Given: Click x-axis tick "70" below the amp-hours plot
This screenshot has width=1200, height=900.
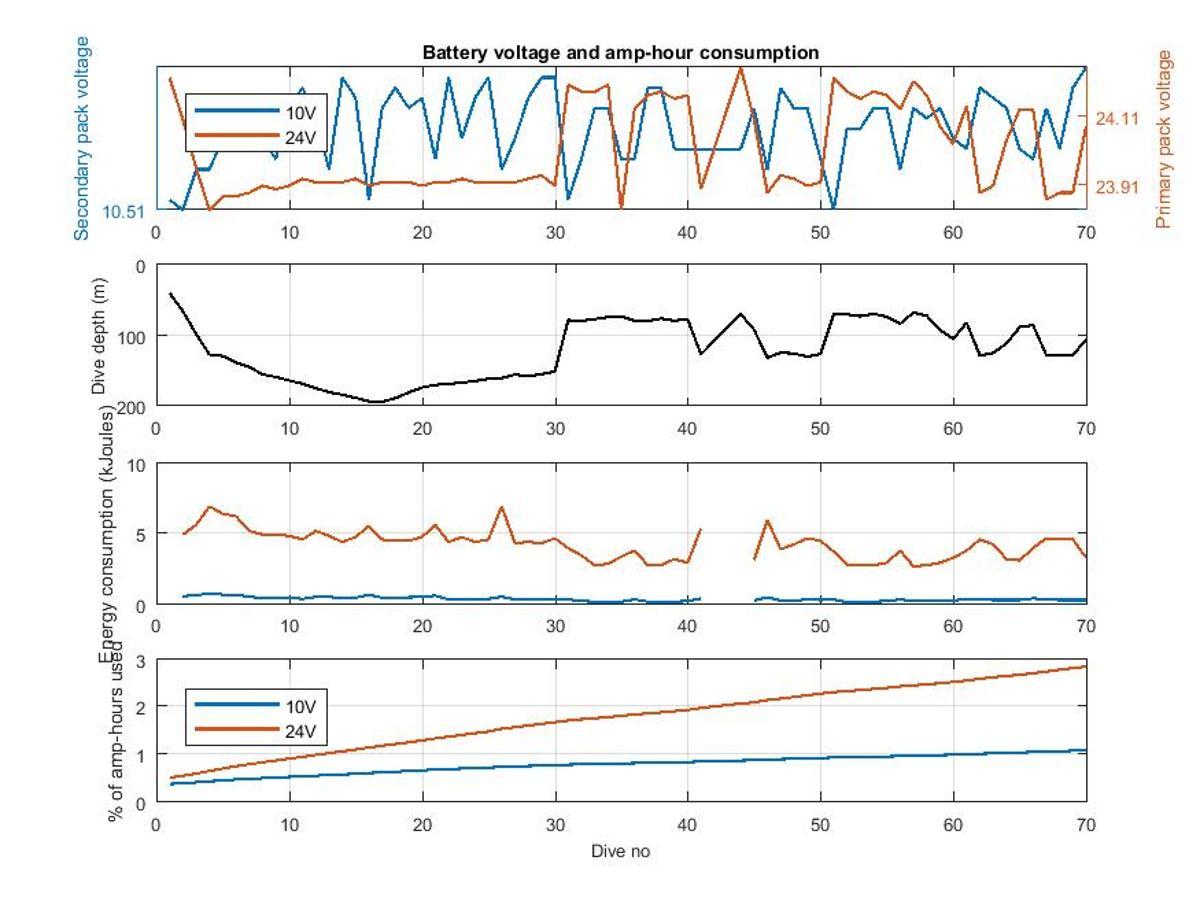Looking at the screenshot, I should [x=1086, y=825].
